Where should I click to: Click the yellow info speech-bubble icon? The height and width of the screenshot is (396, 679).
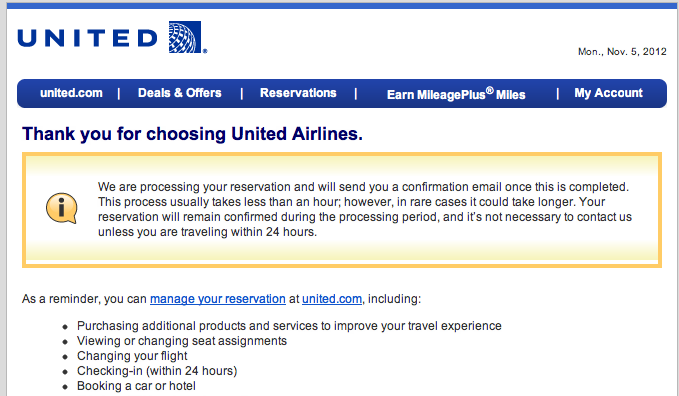point(62,208)
